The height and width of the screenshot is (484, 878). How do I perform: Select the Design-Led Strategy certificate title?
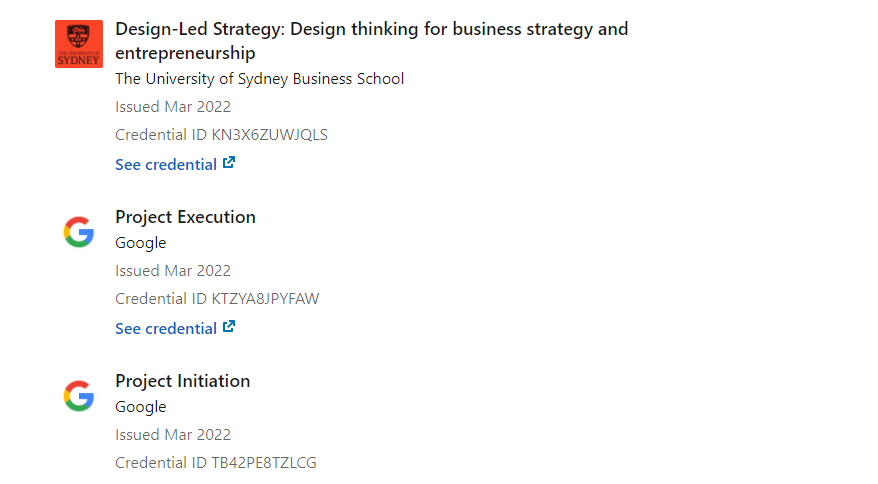click(372, 41)
